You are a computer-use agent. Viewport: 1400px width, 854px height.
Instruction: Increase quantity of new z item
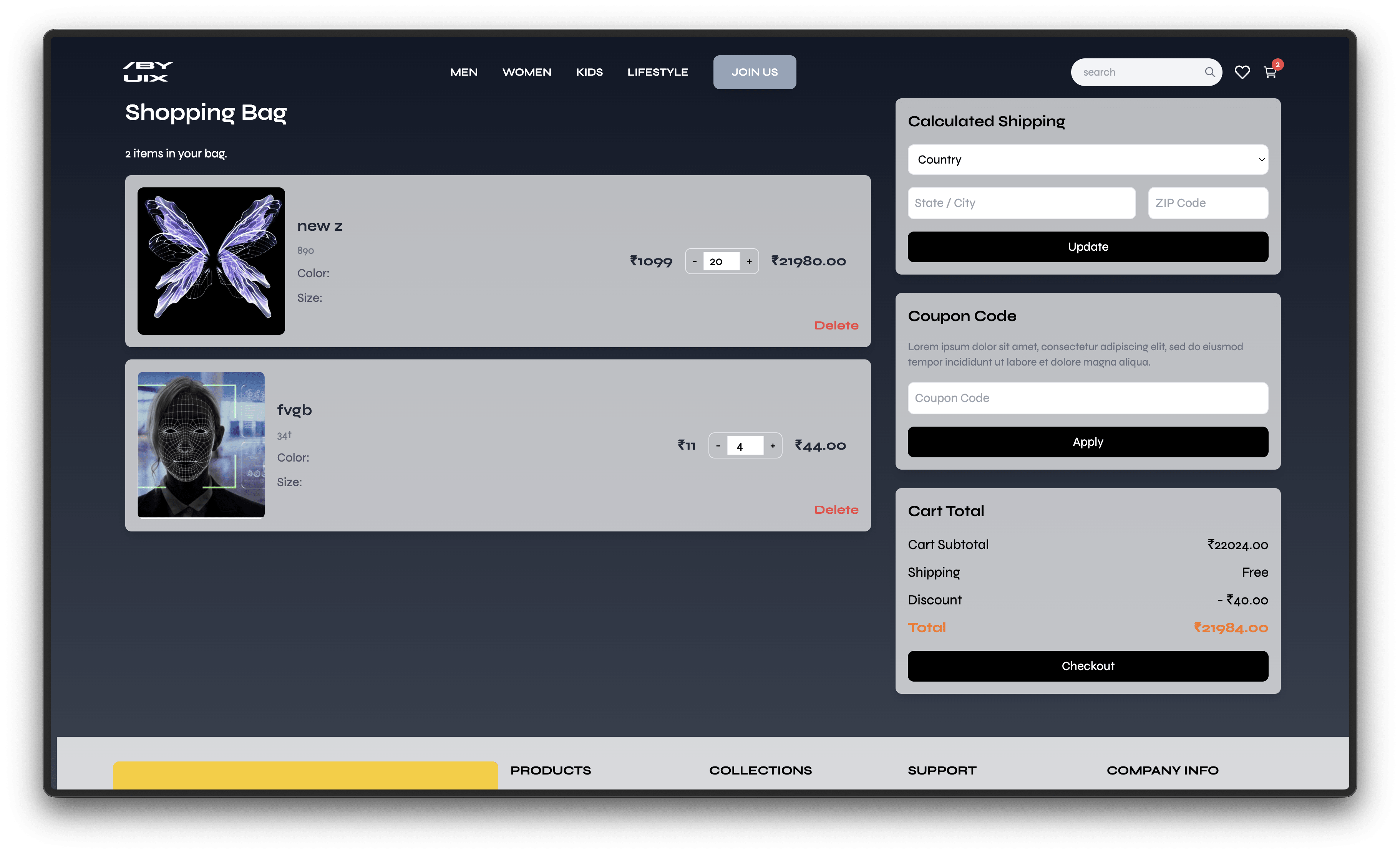750,261
